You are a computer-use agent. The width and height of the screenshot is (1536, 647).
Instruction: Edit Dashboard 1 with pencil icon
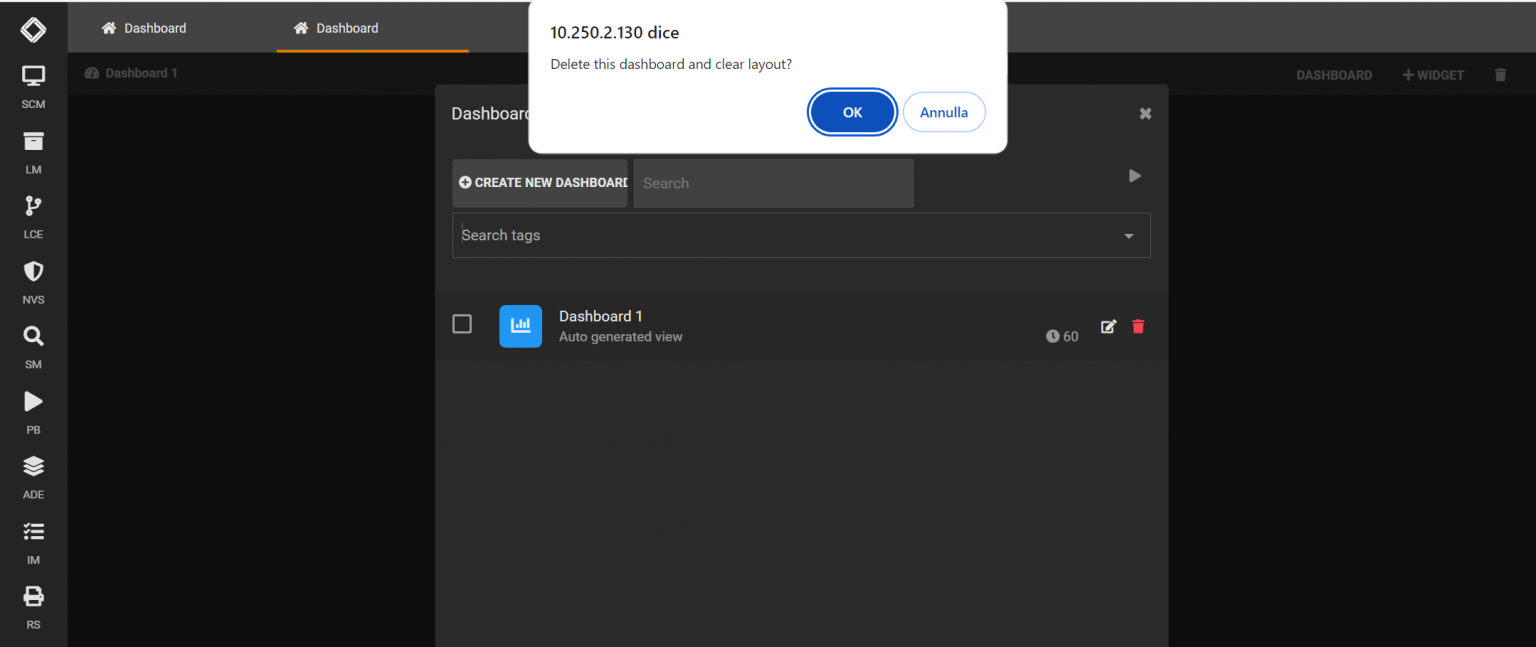[x=1108, y=326]
